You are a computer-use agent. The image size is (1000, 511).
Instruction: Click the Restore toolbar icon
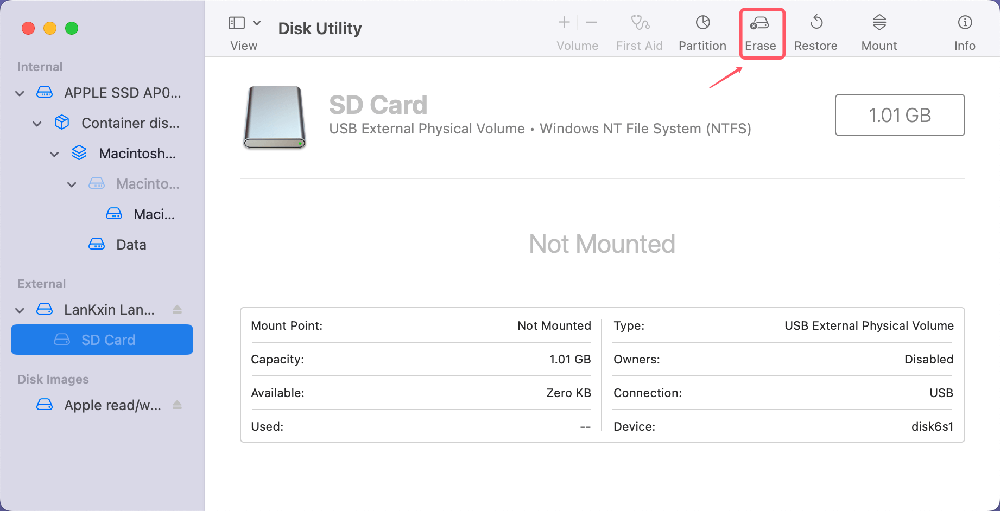[x=815, y=32]
